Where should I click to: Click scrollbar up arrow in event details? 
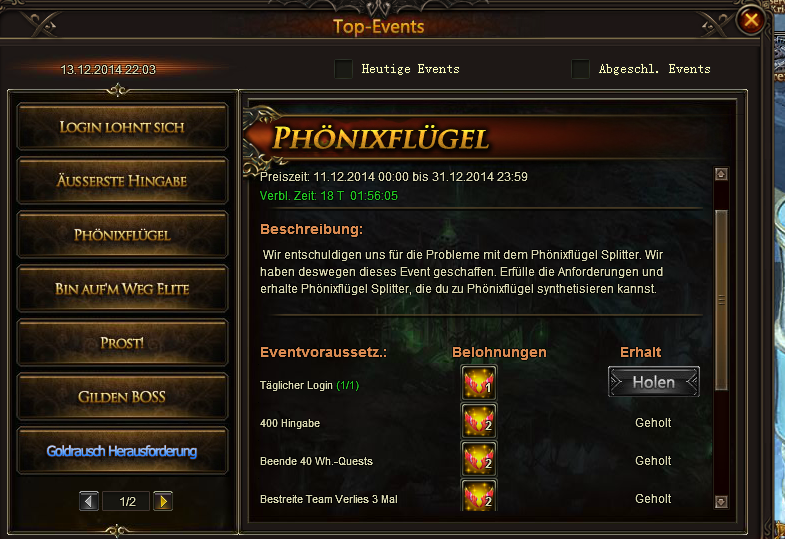pos(721,174)
